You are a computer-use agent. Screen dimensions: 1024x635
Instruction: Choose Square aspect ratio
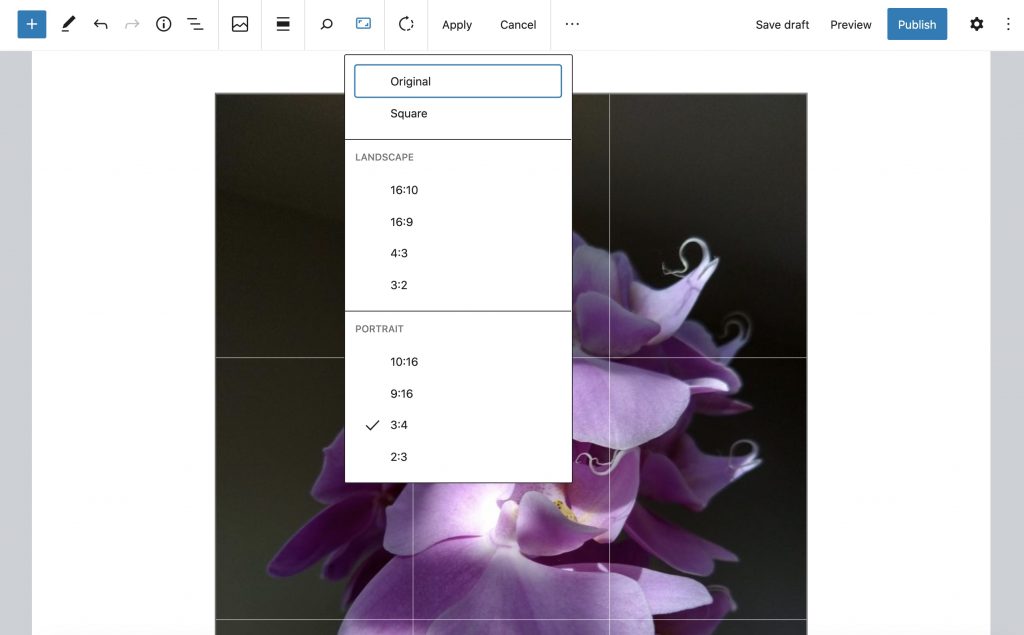[458, 113]
